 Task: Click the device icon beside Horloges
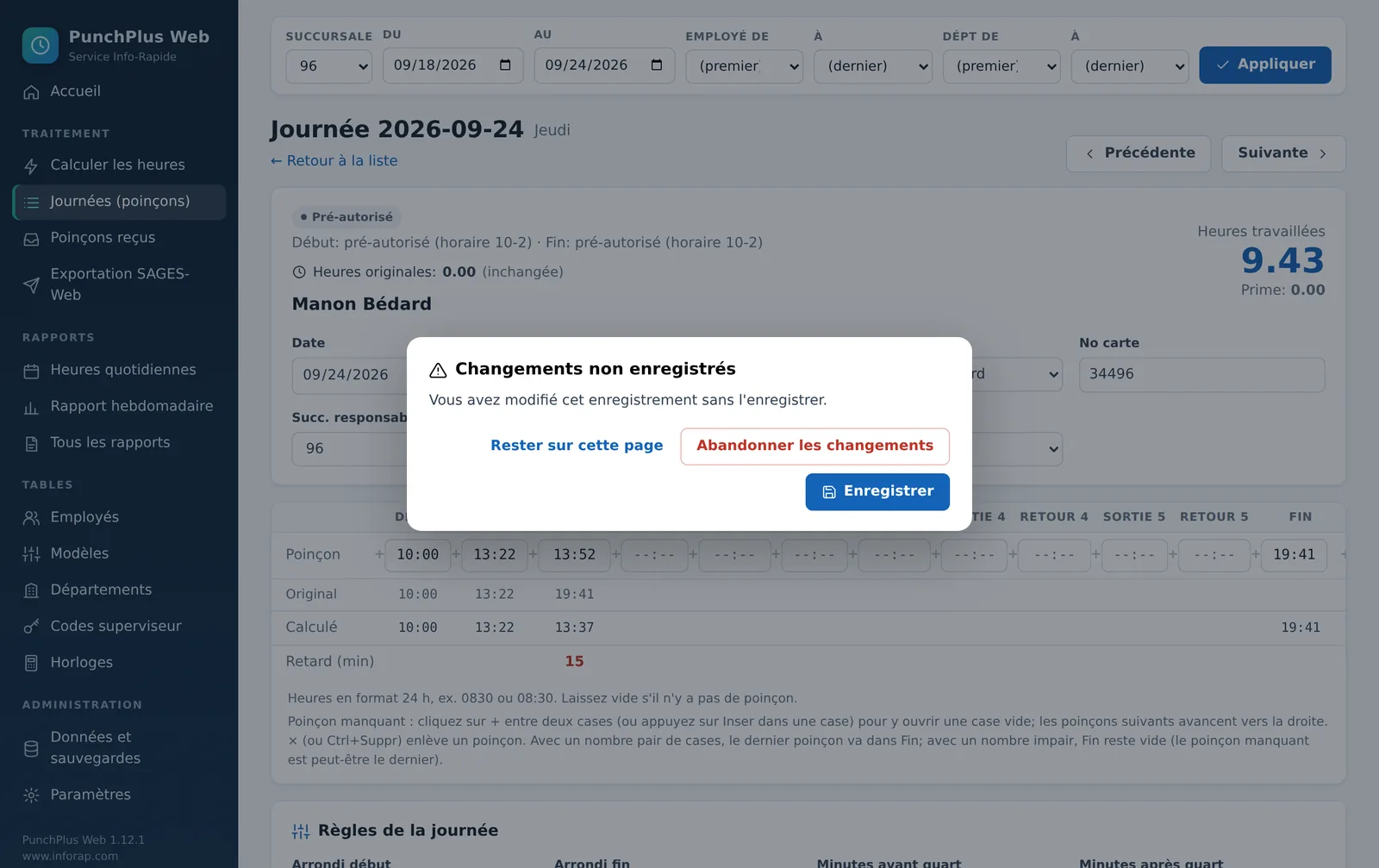pos(31,663)
